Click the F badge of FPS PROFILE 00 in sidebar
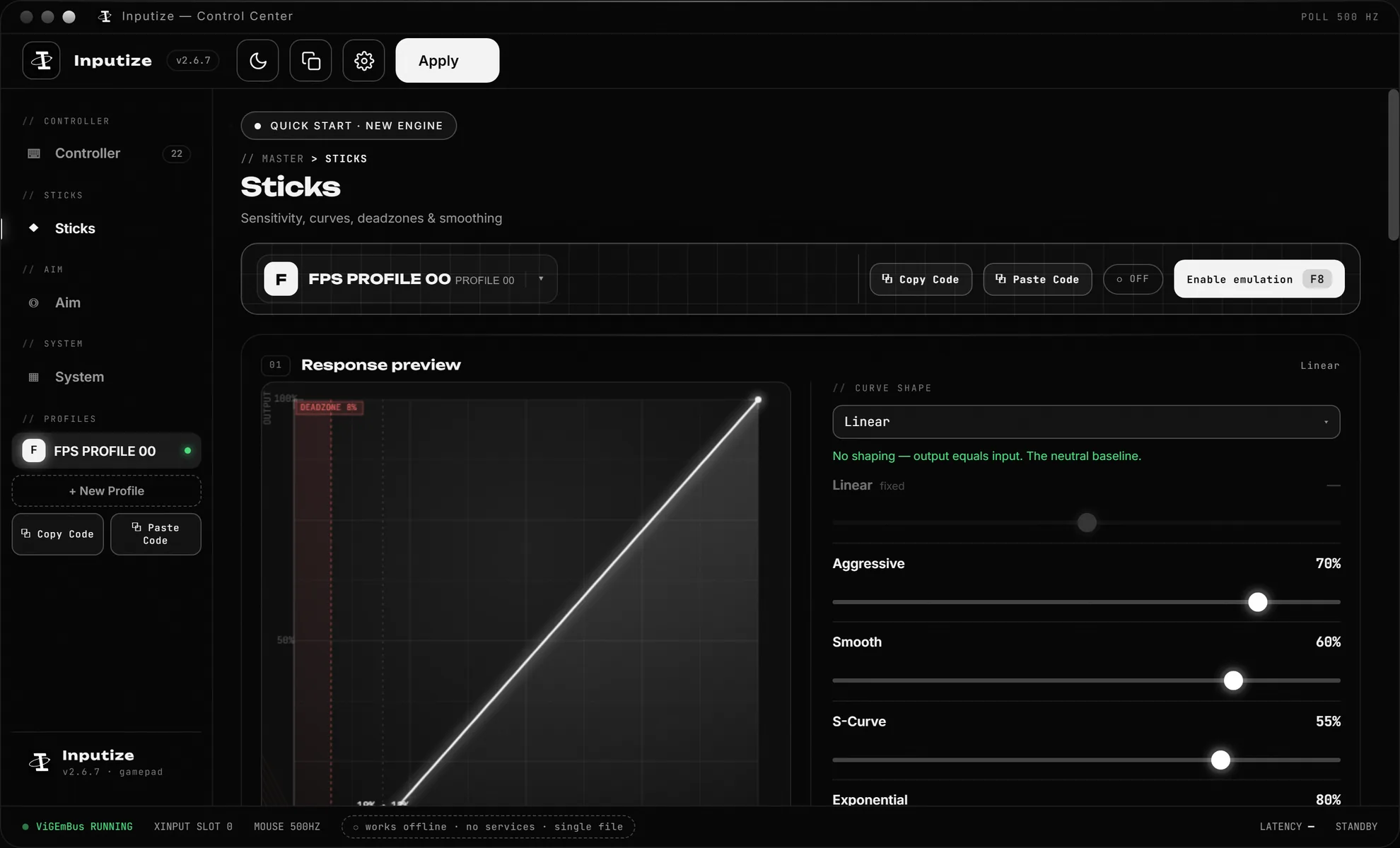1400x848 pixels. tap(34, 450)
